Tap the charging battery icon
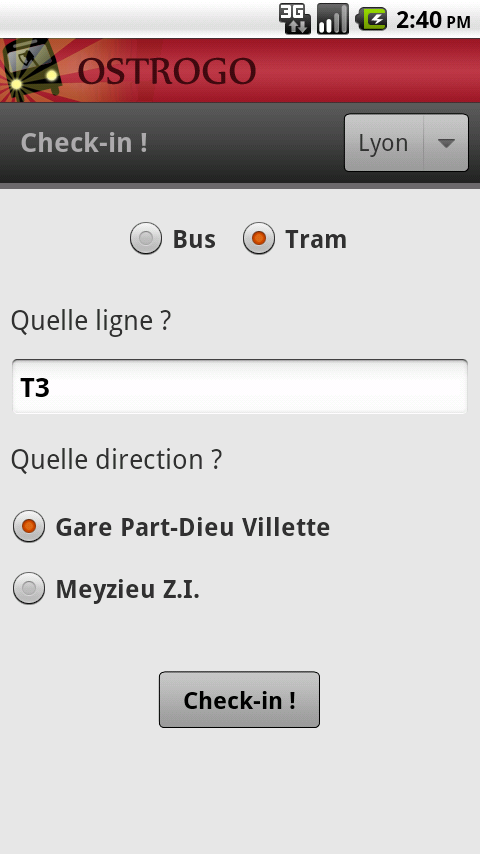Screen dimensions: 480x854 371,19
